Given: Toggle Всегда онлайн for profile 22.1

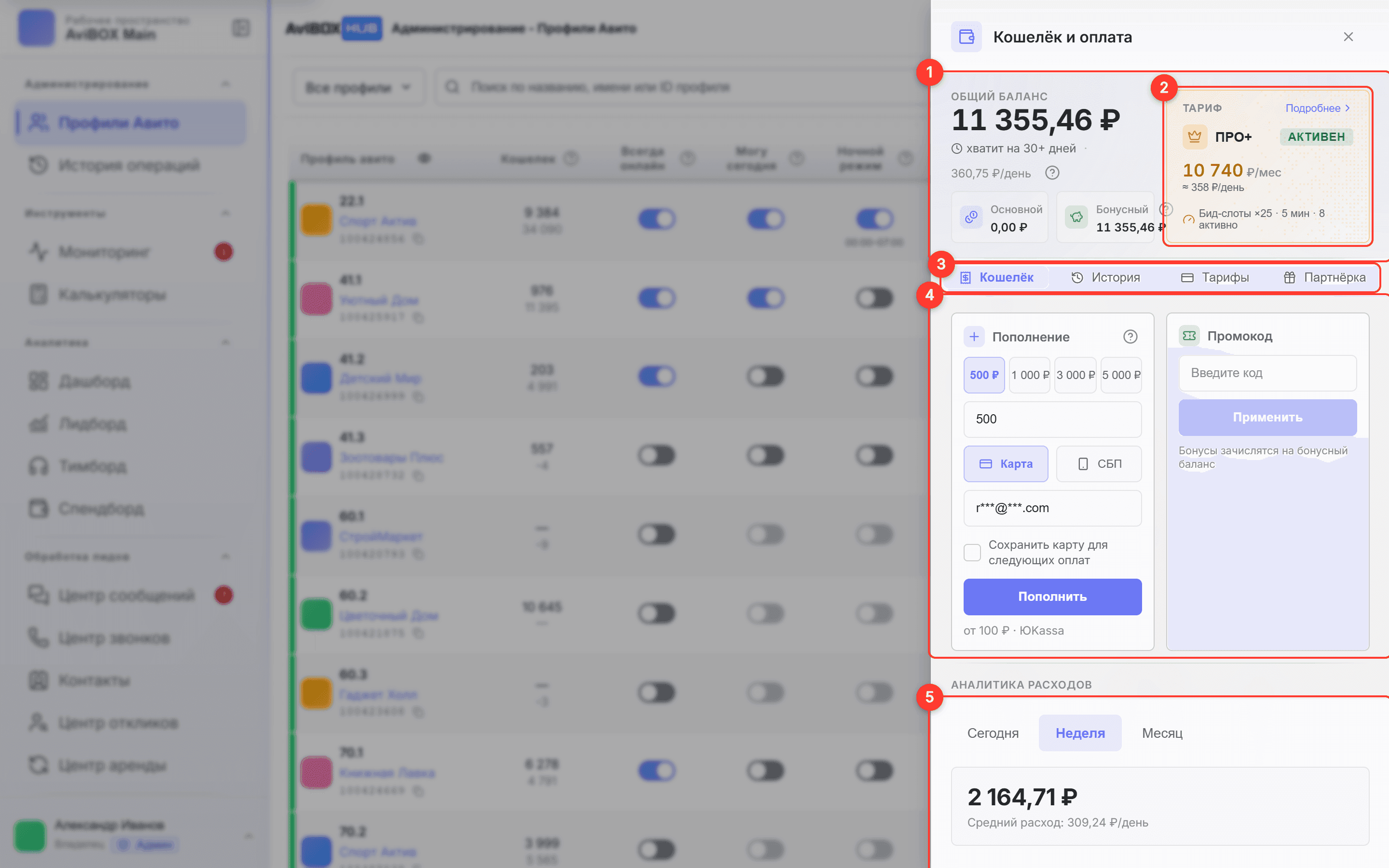Looking at the screenshot, I should [656, 219].
